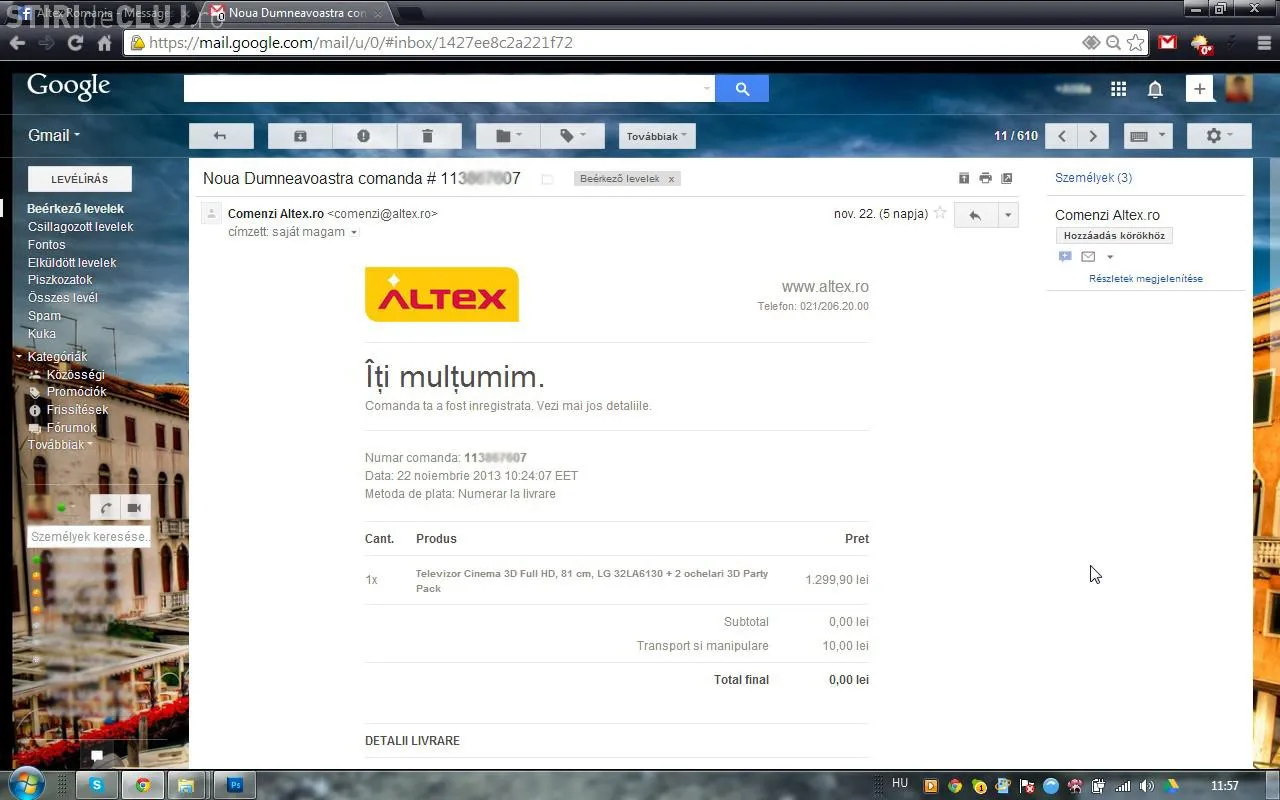Open the Google apps grid
The width and height of the screenshot is (1280, 800).
(1118, 89)
